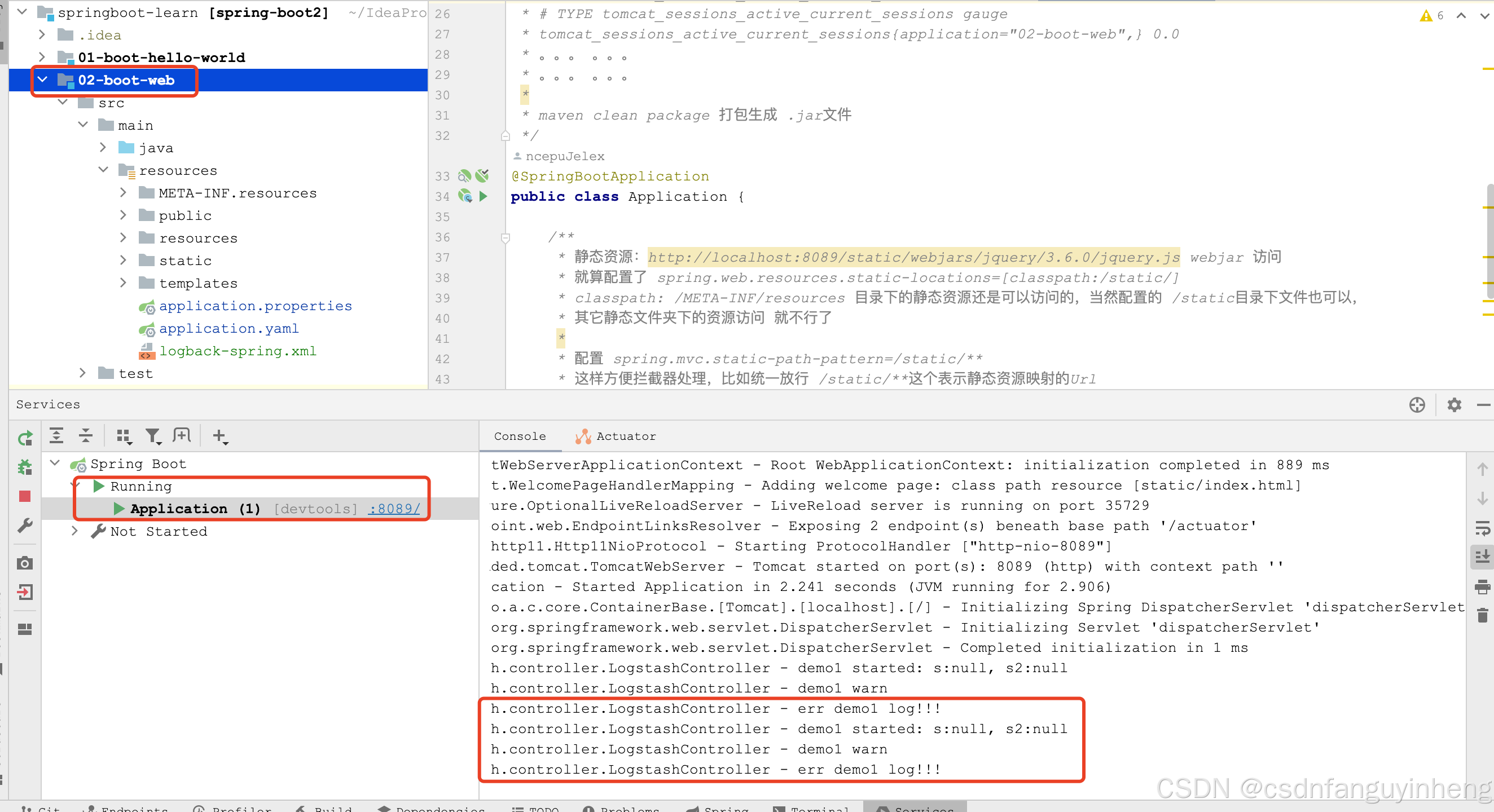Click the Expand All services toolbar icon
The width and height of the screenshot is (1494, 812).
[56, 436]
